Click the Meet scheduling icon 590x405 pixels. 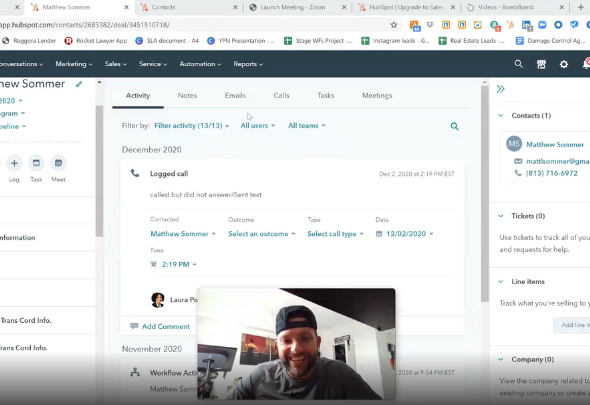(58, 163)
